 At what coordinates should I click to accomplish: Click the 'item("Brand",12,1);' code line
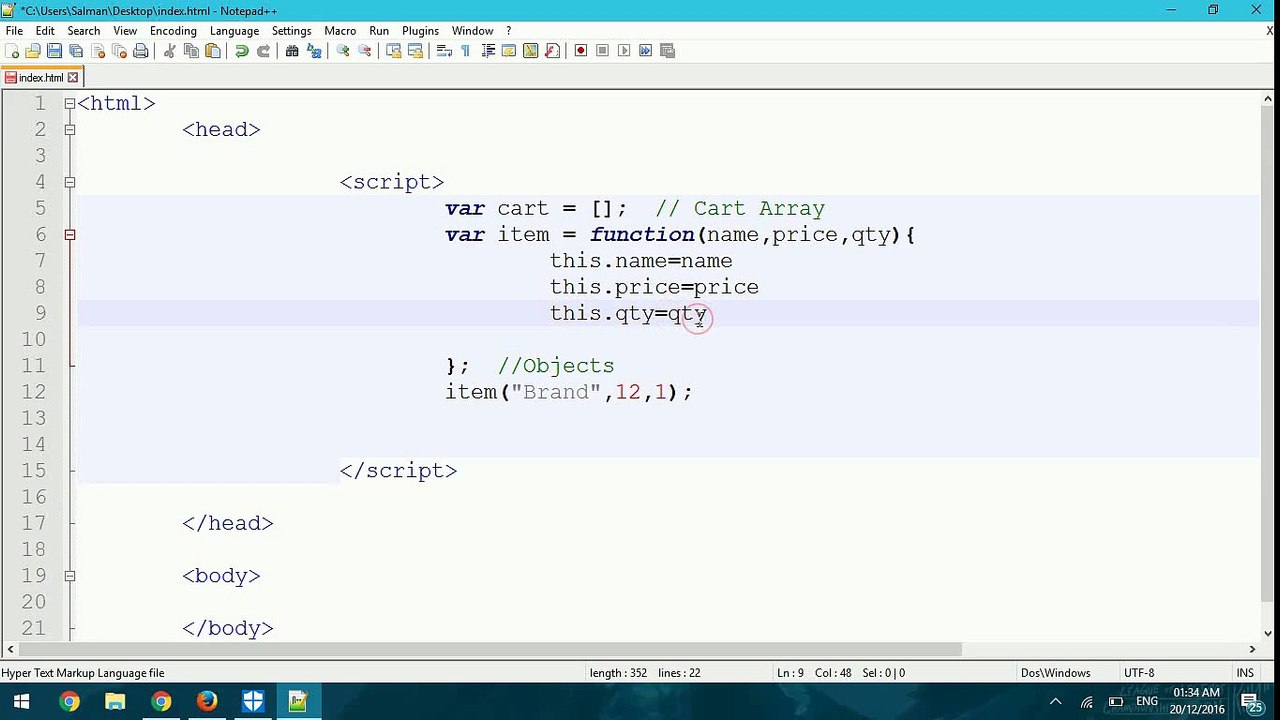tap(569, 392)
